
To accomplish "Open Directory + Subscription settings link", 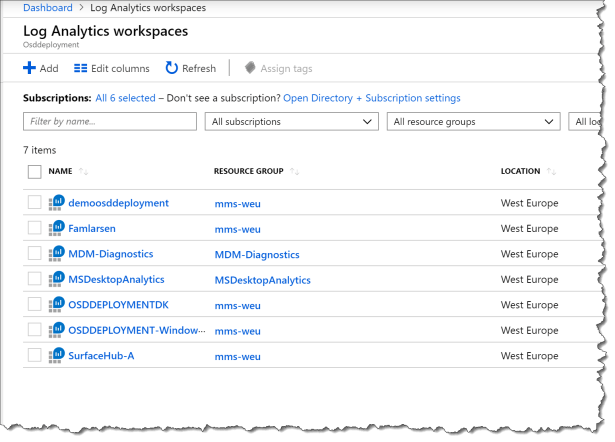I will (372, 98).
